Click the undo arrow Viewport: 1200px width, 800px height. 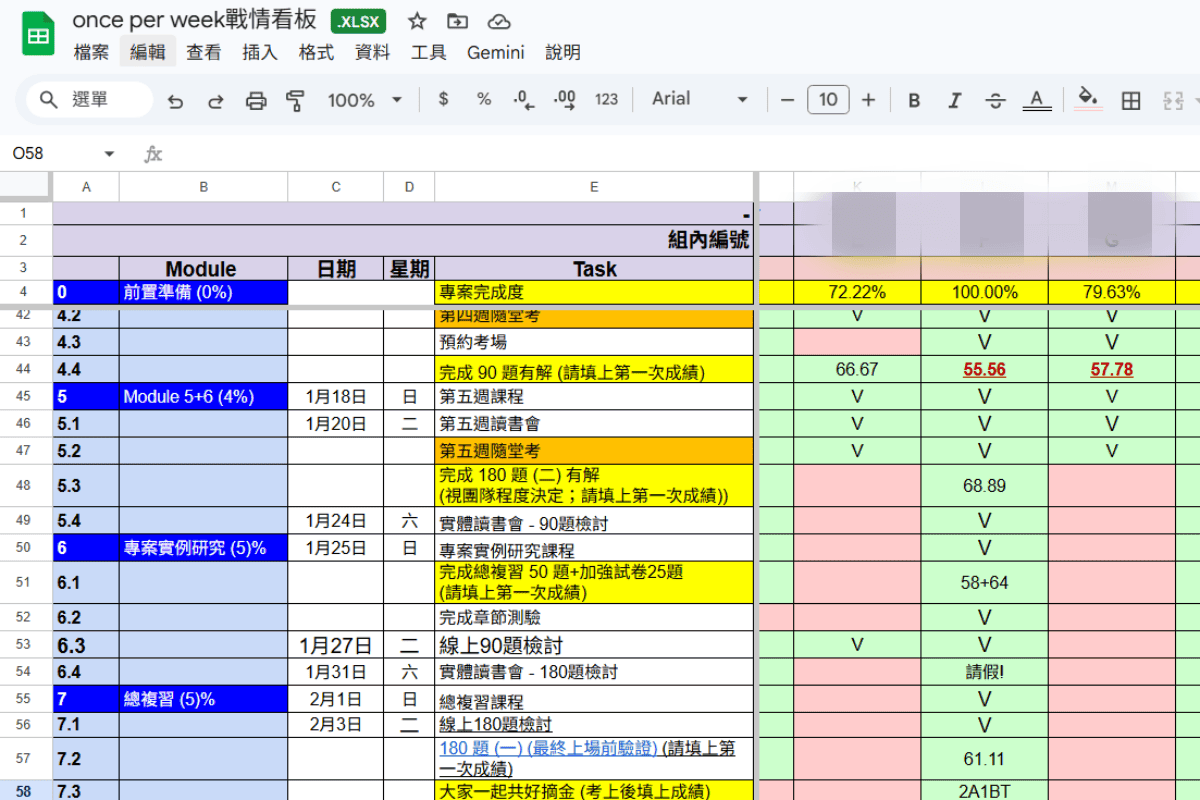pyautogui.click(x=176, y=100)
